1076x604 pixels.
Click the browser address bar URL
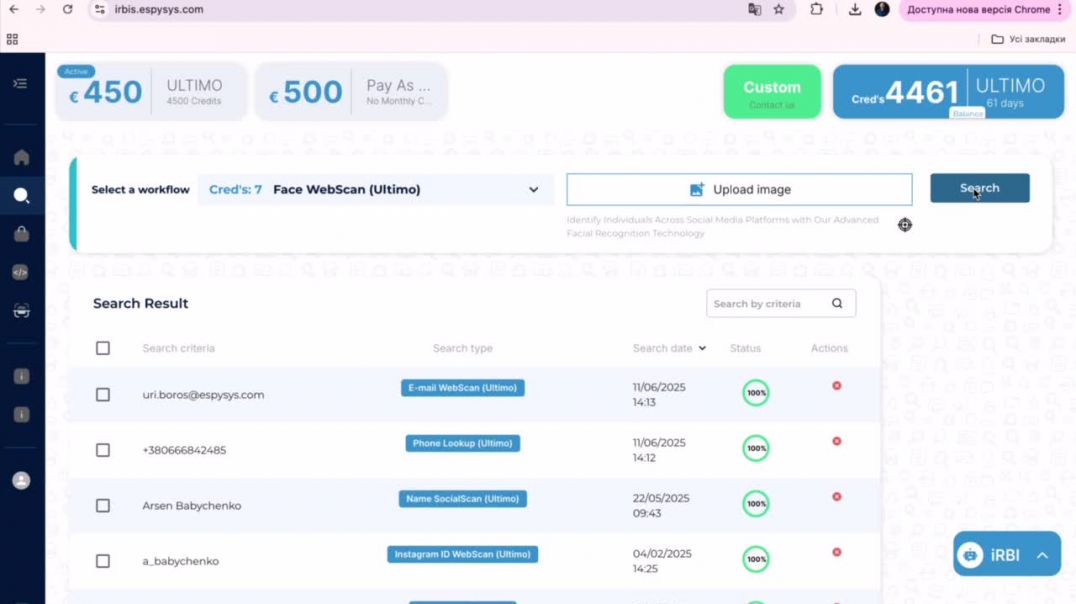coord(159,10)
